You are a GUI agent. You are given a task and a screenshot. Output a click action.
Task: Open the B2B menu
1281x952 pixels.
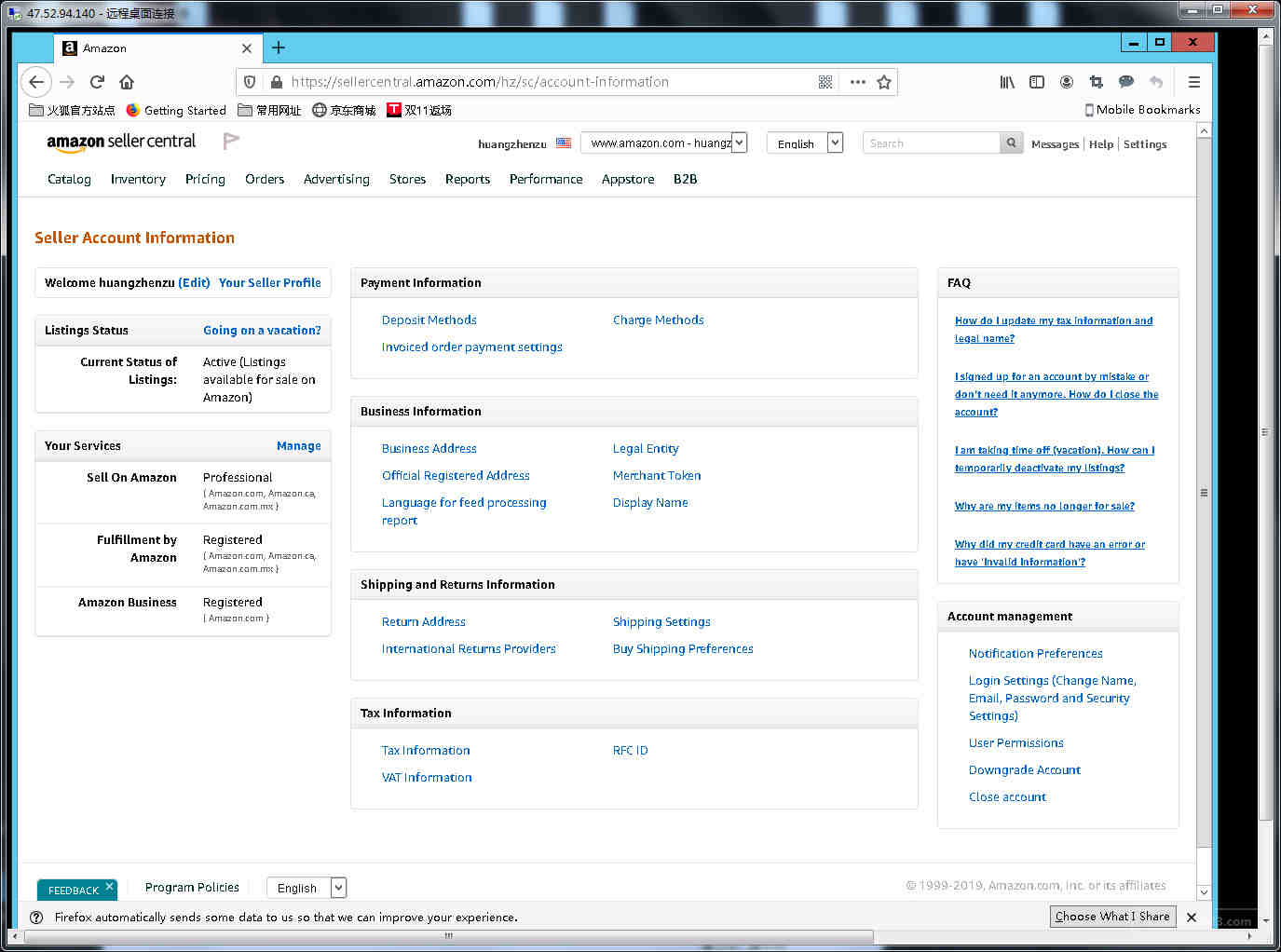click(x=685, y=179)
